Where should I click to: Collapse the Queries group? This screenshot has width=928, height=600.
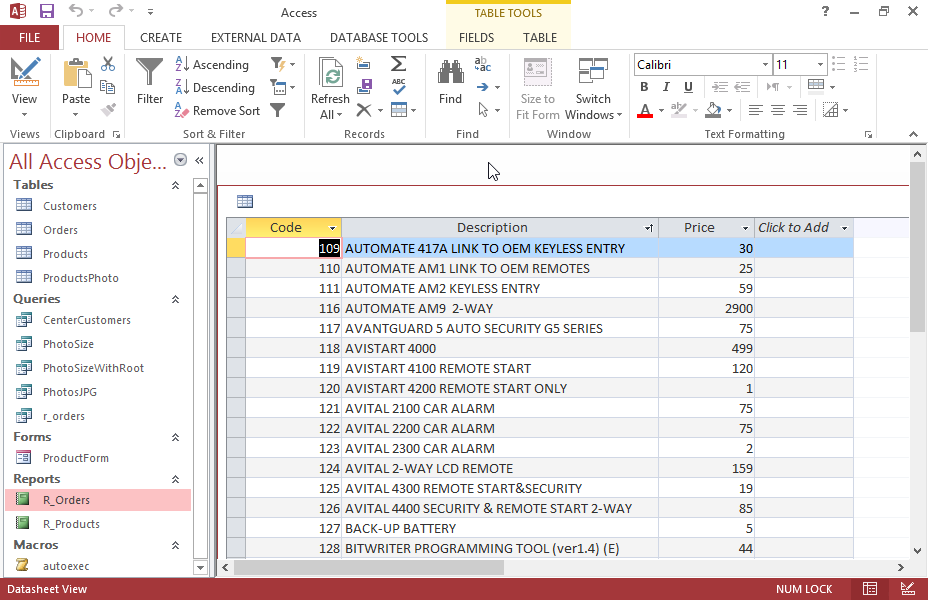click(175, 299)
